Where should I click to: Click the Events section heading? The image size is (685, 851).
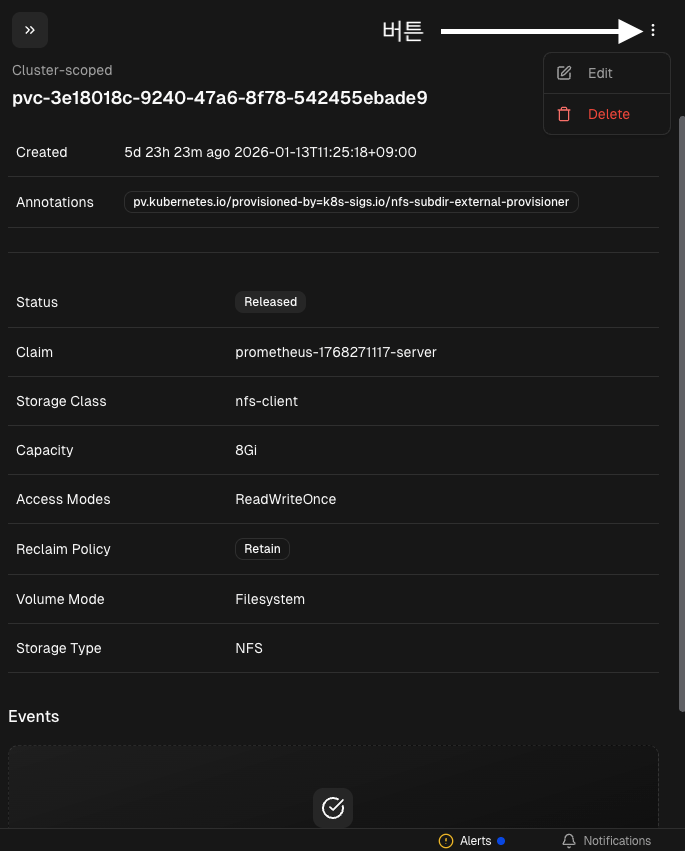pos(34,716)
